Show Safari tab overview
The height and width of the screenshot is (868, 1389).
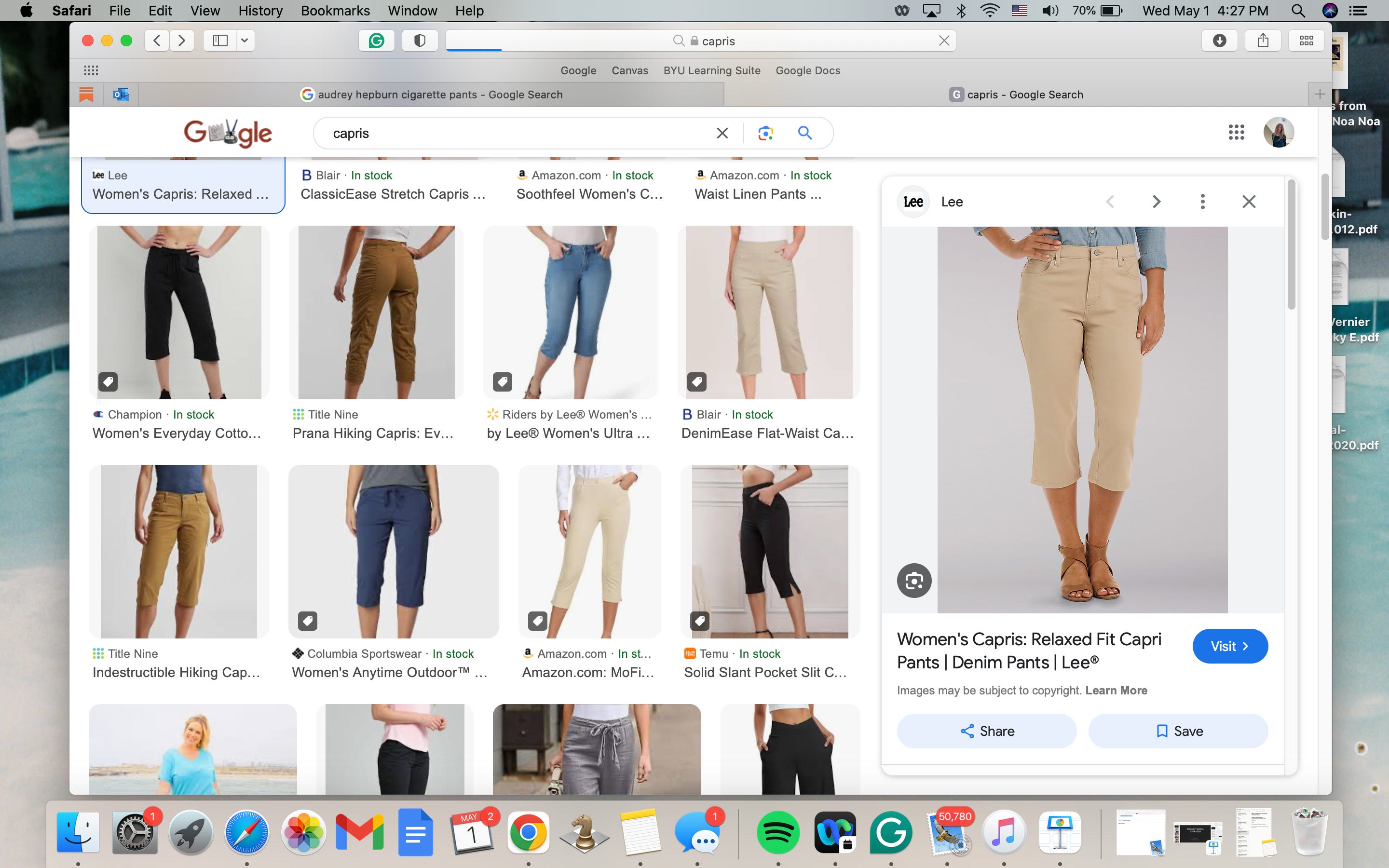click(1307, 41)
